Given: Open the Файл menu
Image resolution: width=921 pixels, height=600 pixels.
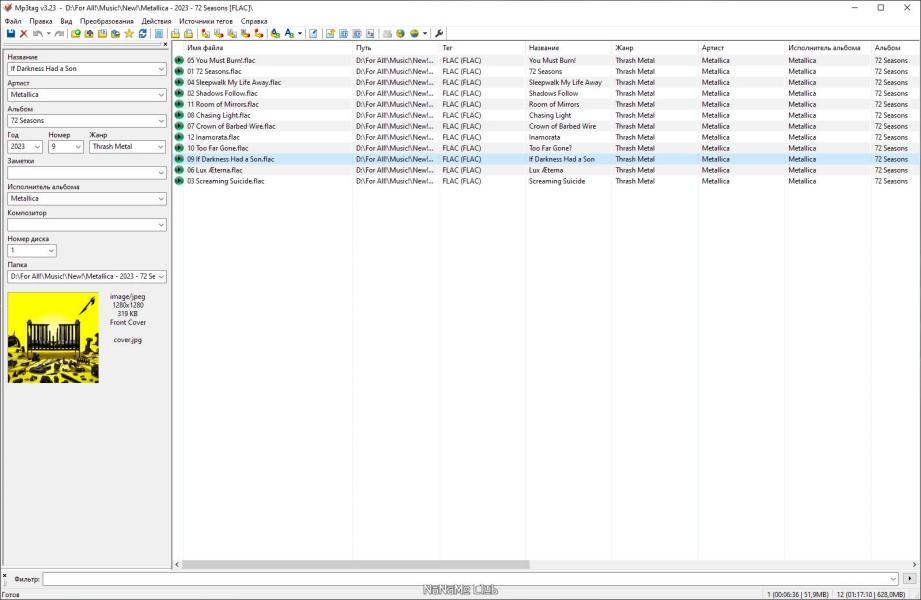Looking at the screenshot, I should coord(13,21).
